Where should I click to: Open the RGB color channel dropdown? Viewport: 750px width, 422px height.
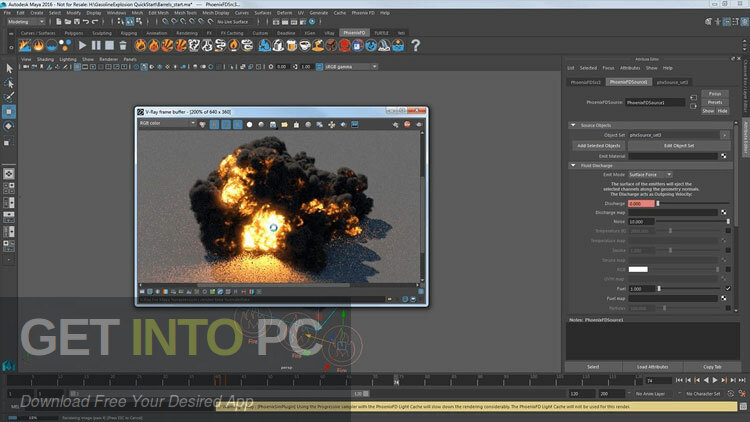(x=167, y=123)
